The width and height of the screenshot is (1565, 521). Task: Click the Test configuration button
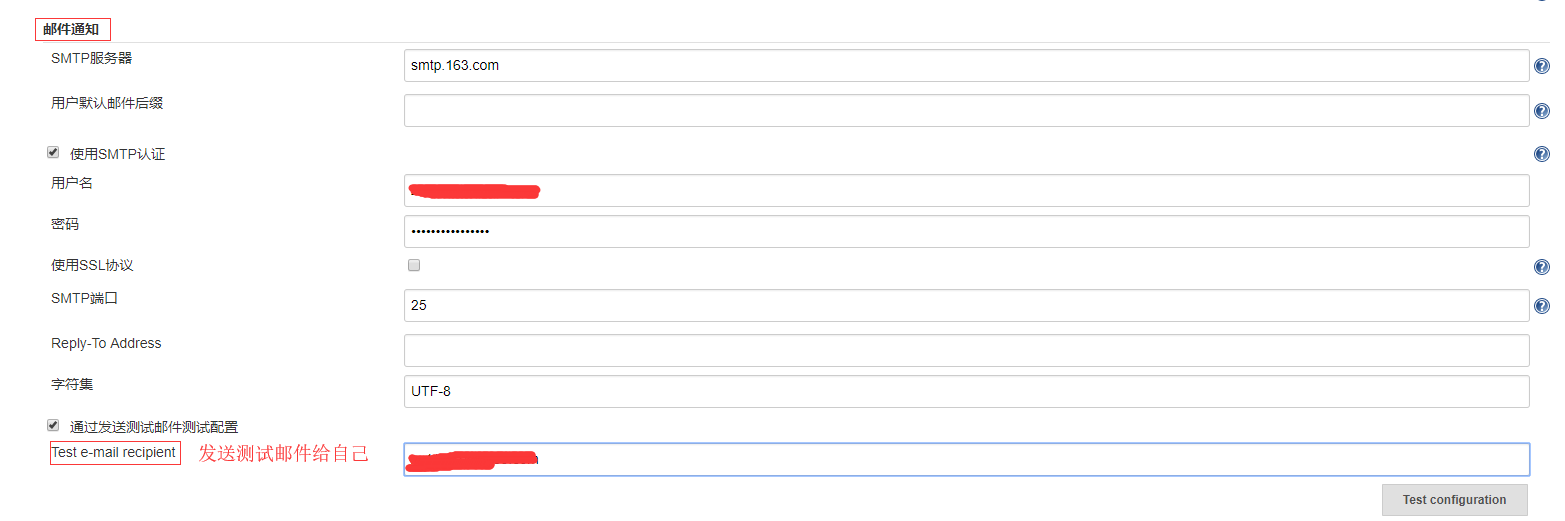(x=1454, y=500)
